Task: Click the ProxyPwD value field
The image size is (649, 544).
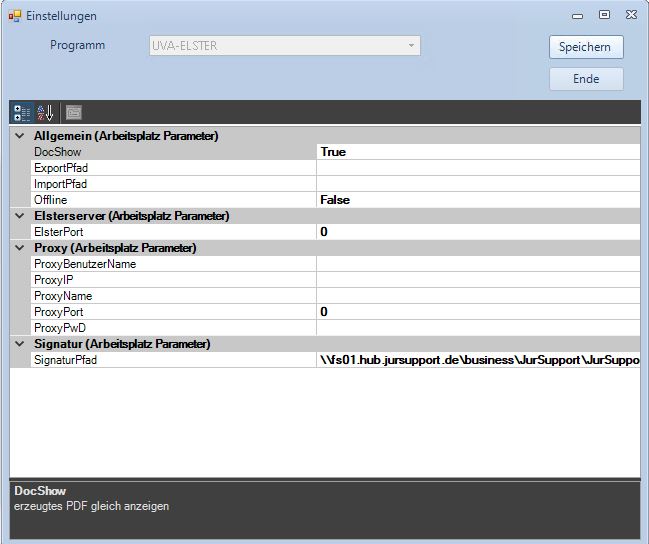Action: tap(477, 328)
